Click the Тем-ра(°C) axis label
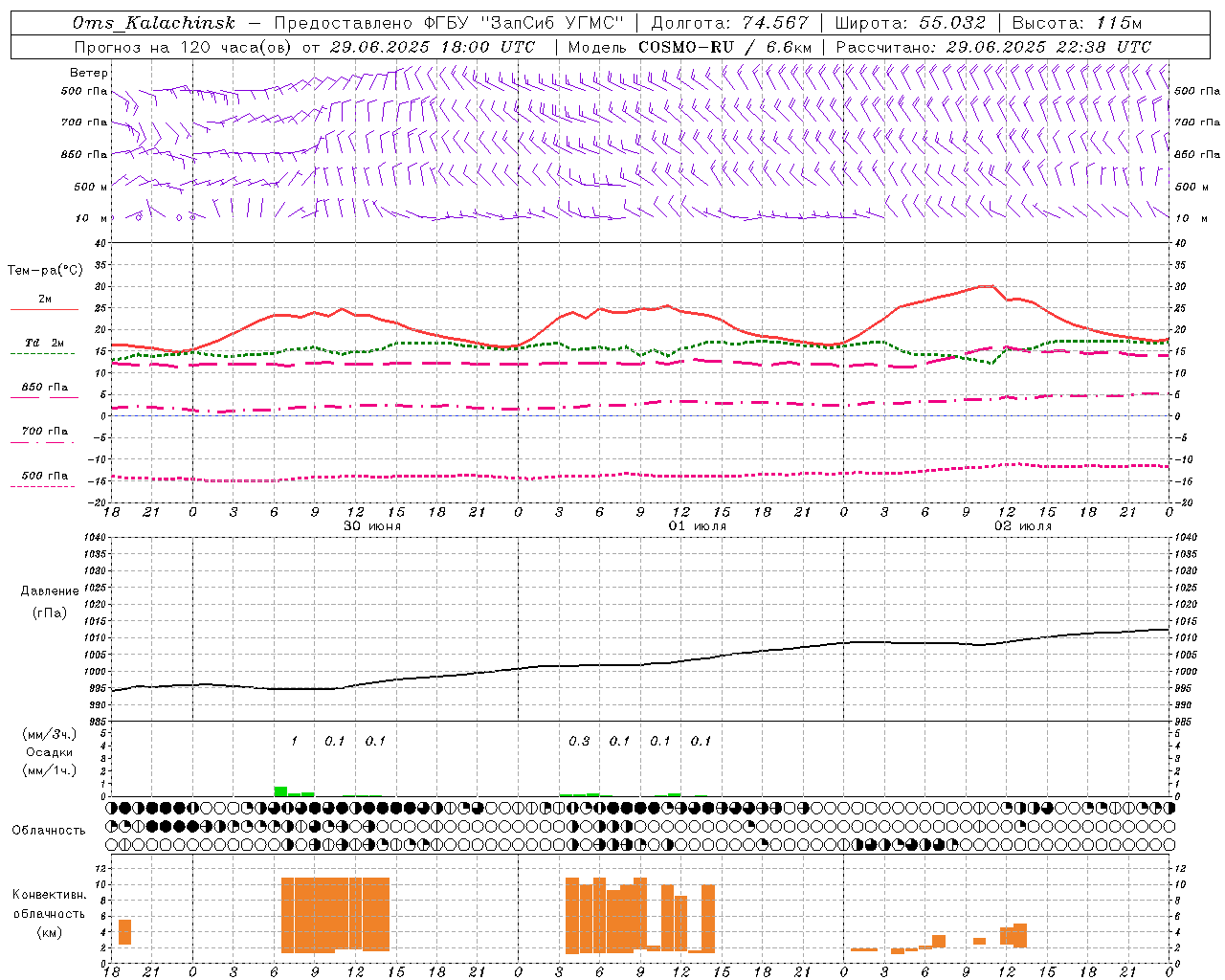This screenshot has width=1225, height=980. click(x=45, y=271)
